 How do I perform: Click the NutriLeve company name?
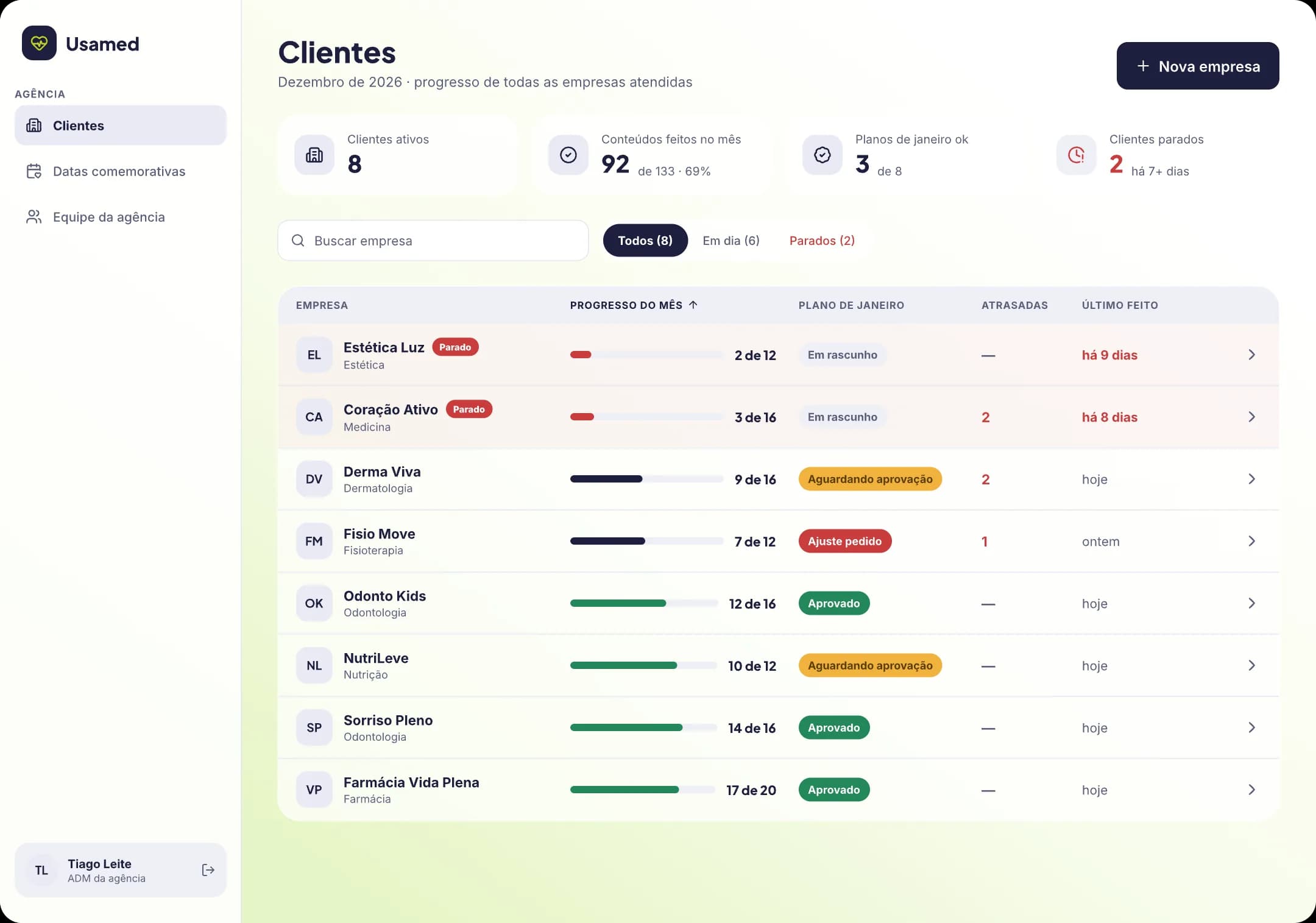[x=376, y=658]
